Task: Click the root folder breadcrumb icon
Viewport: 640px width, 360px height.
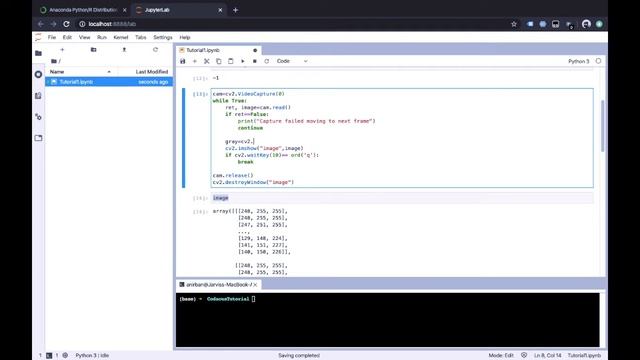Action: (x=54, y=61)
